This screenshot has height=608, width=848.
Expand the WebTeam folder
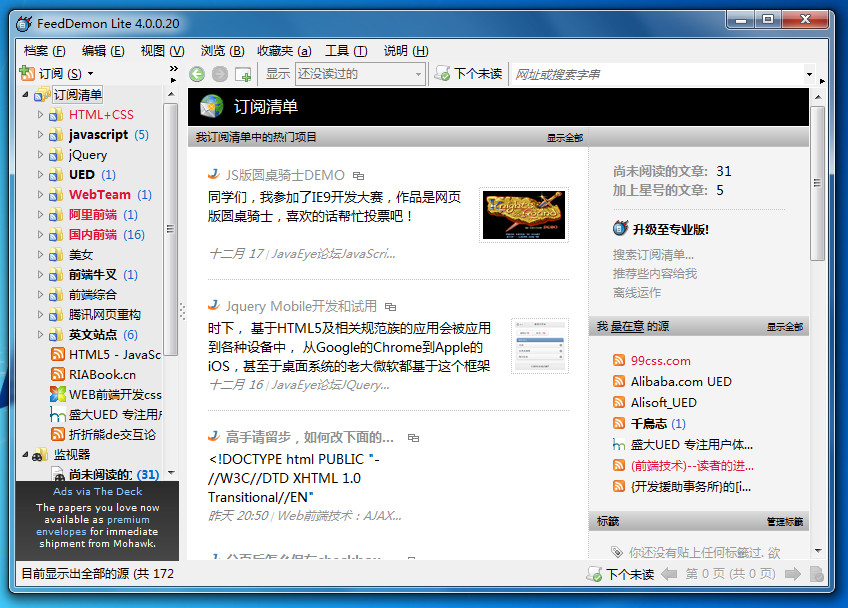40,195
